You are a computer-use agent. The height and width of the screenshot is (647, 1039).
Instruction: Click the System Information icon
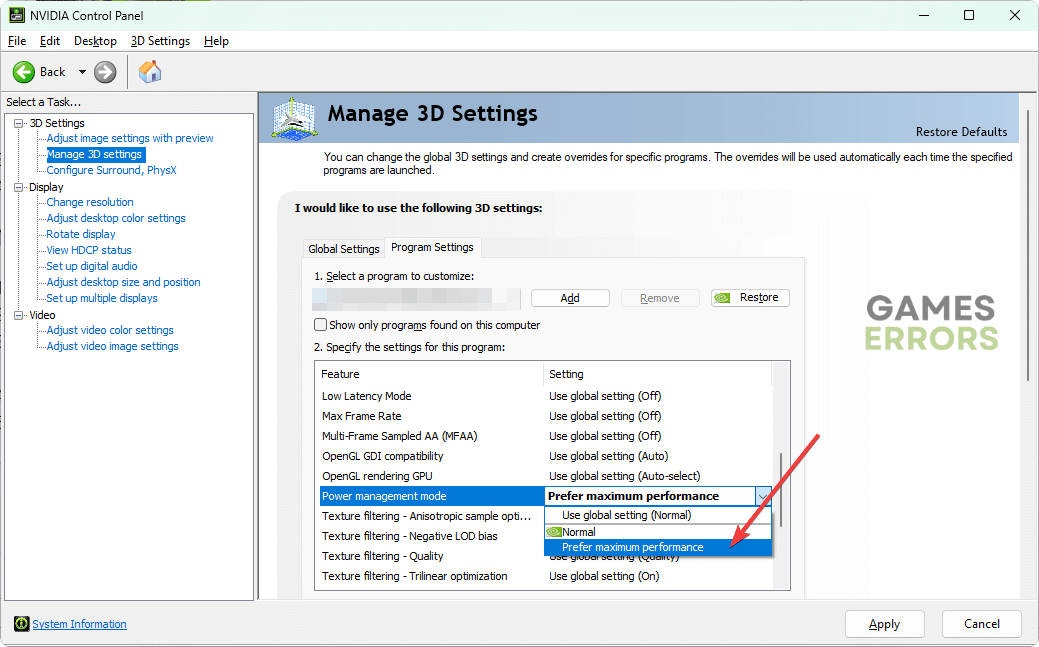click(21, 624)
